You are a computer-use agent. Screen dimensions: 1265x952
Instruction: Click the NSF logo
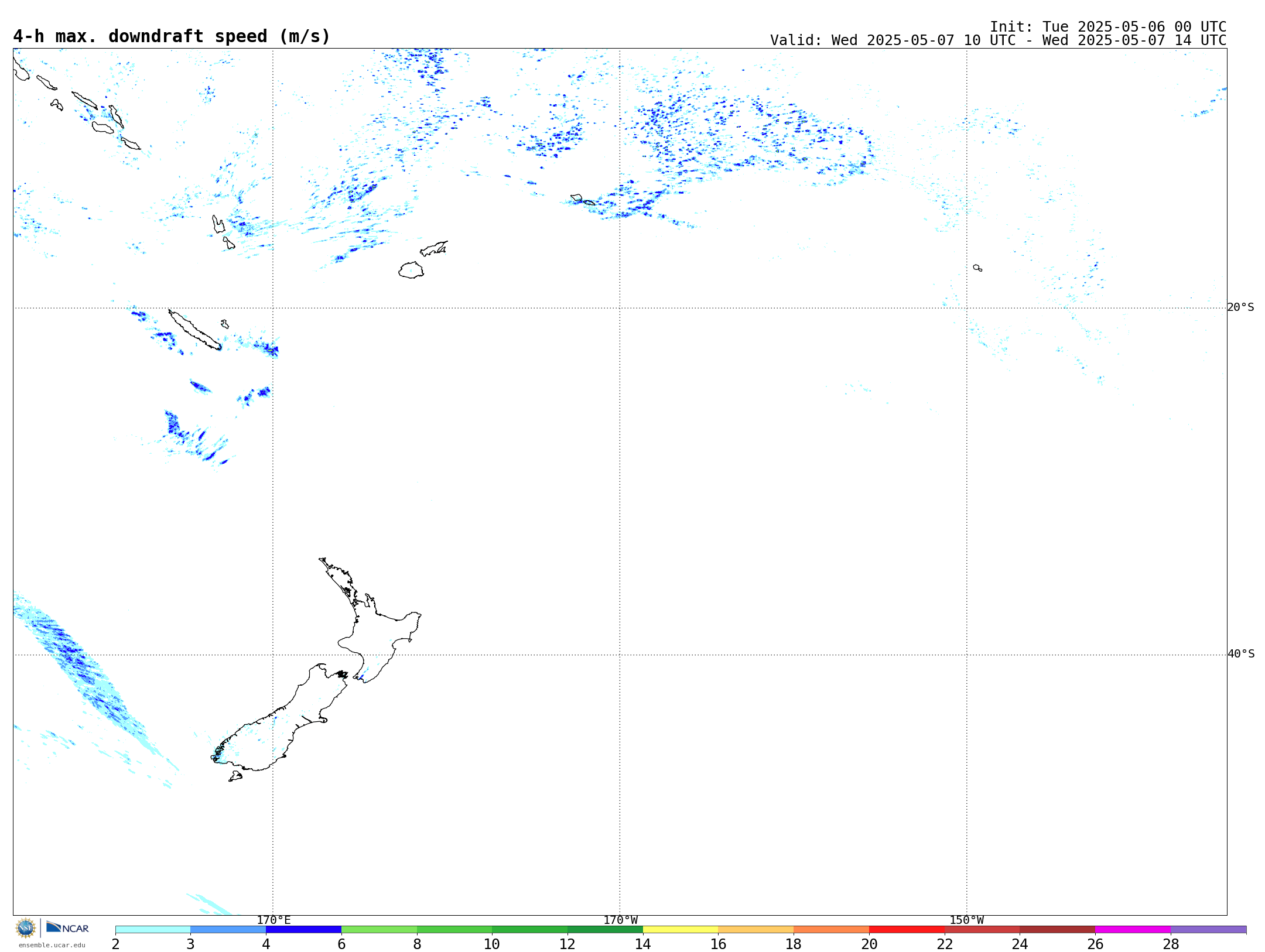click(x=26, y=928)
